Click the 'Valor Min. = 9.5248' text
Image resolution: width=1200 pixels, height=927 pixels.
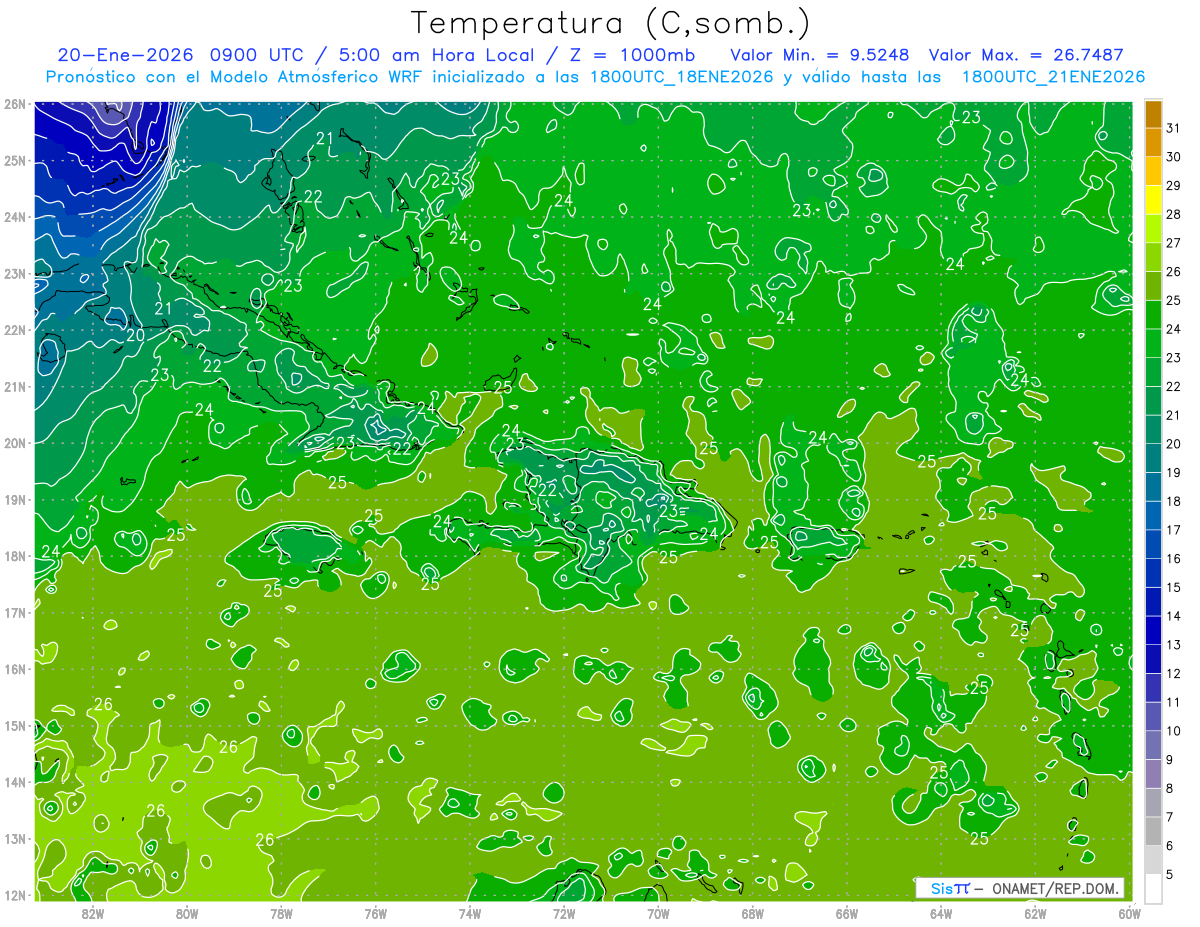point(820,55)
